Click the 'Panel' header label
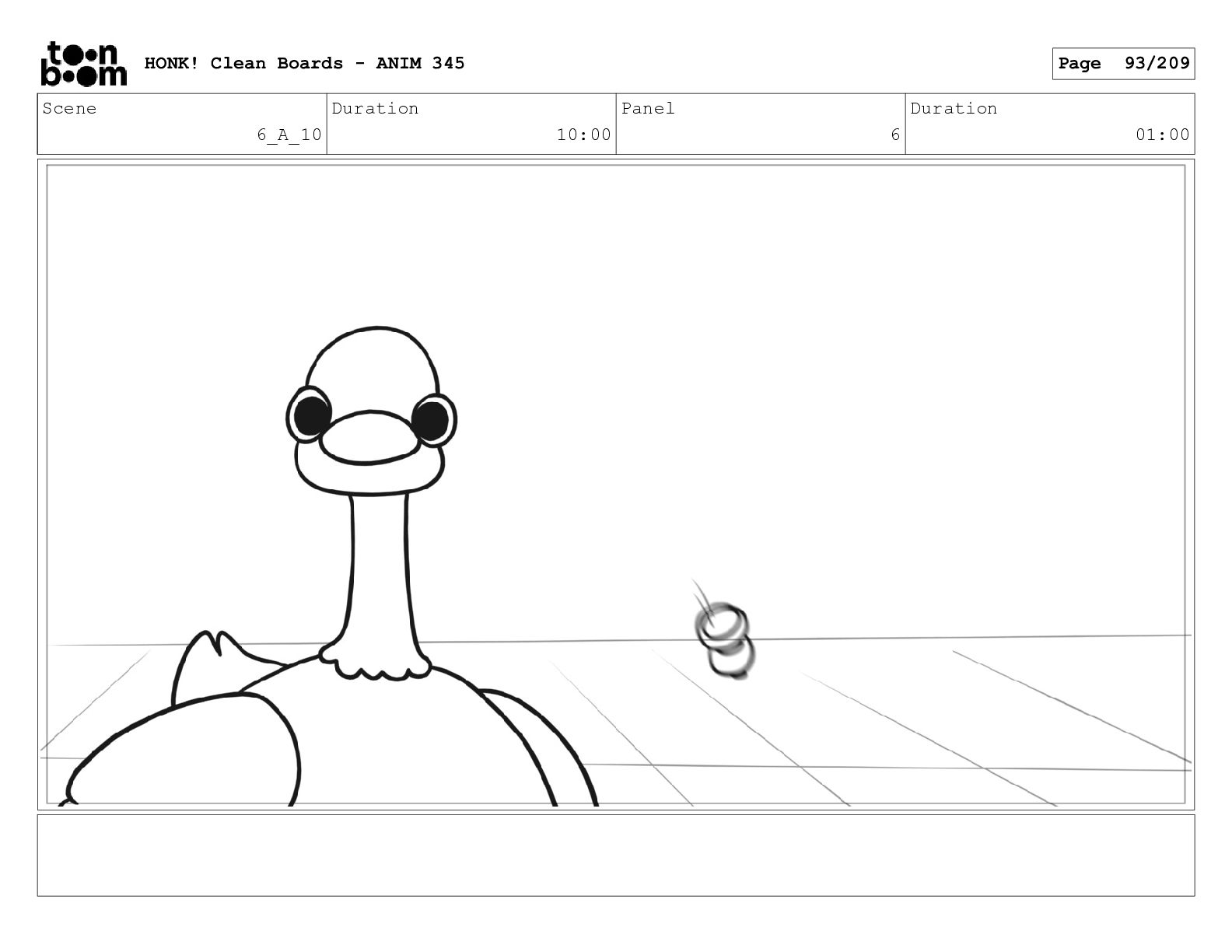This screenshot has height=952, width=1232. click(647, 108)
